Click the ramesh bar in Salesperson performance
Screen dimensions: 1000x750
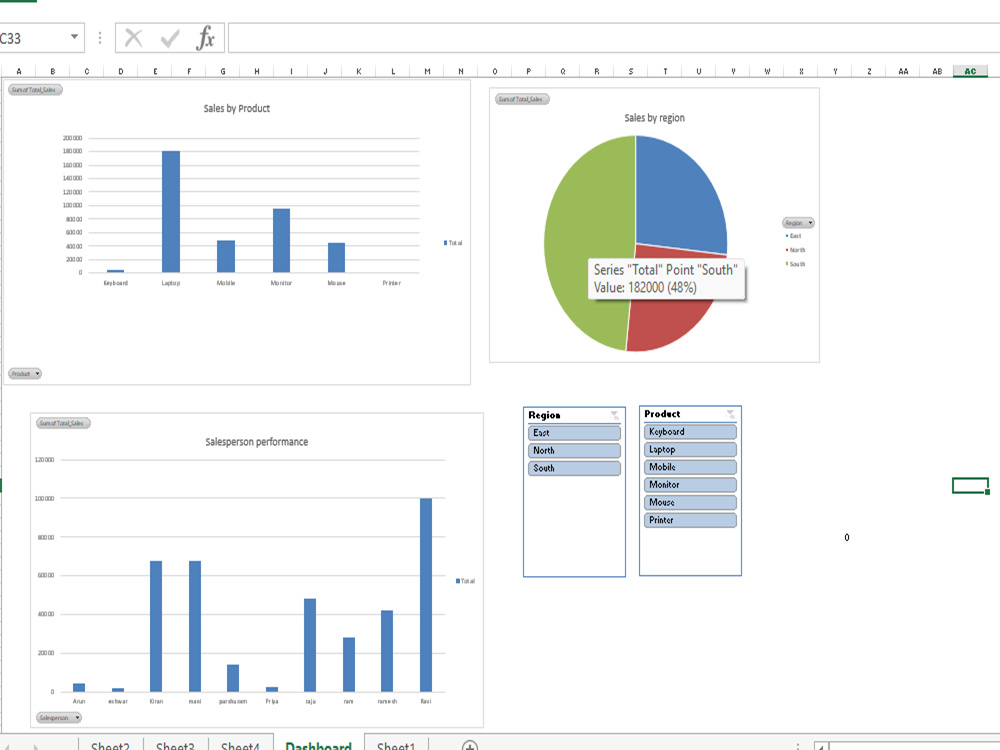coord(387,651)
